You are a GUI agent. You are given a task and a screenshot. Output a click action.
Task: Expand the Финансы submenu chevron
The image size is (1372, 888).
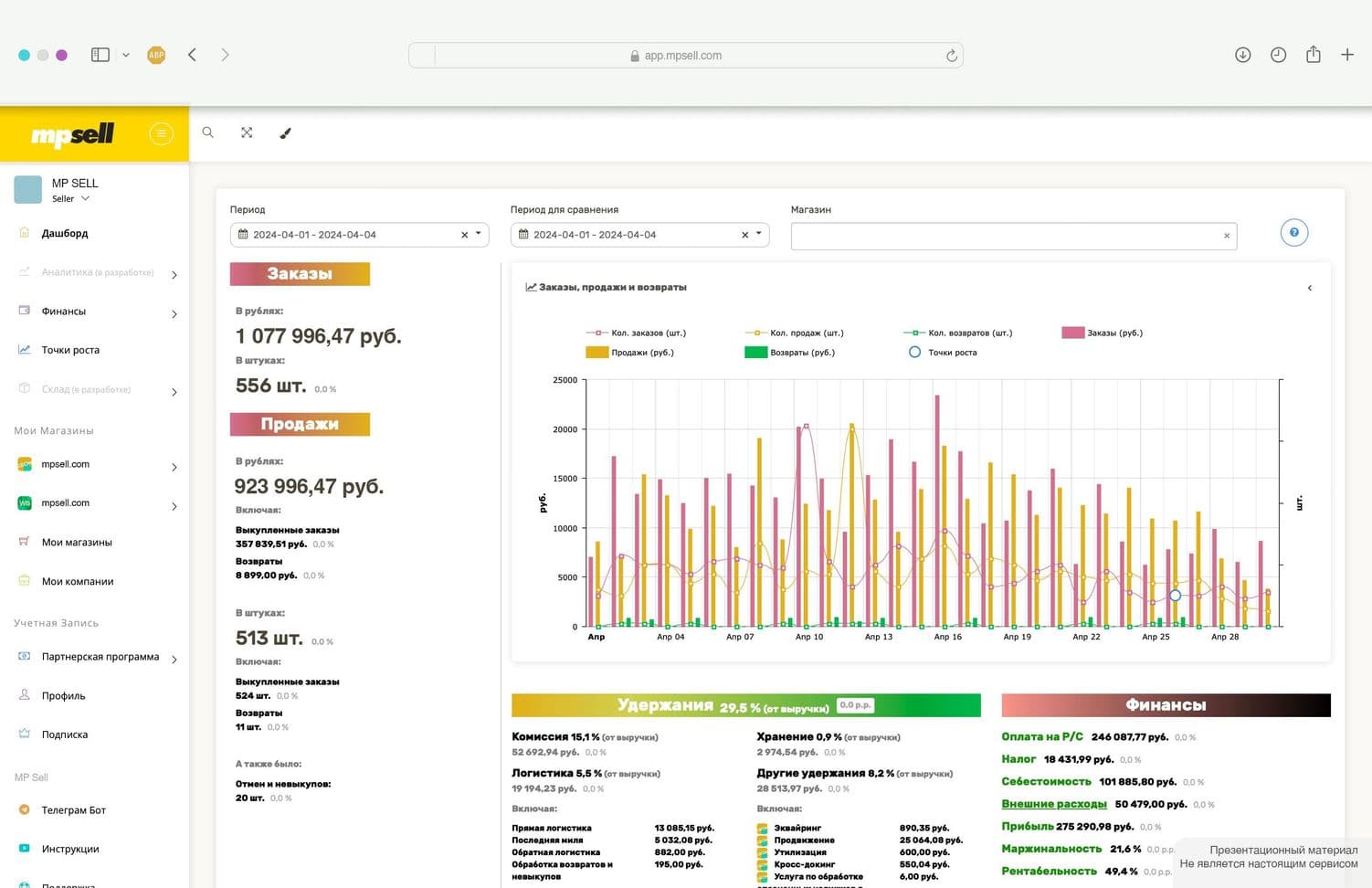(x=174, y=314)
